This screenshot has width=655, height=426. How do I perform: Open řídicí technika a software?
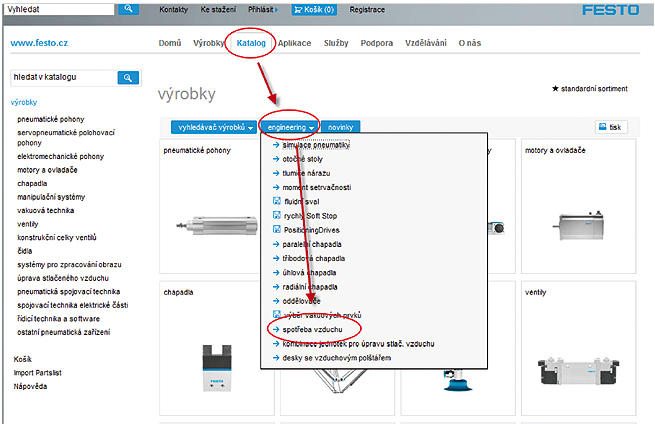58,319
